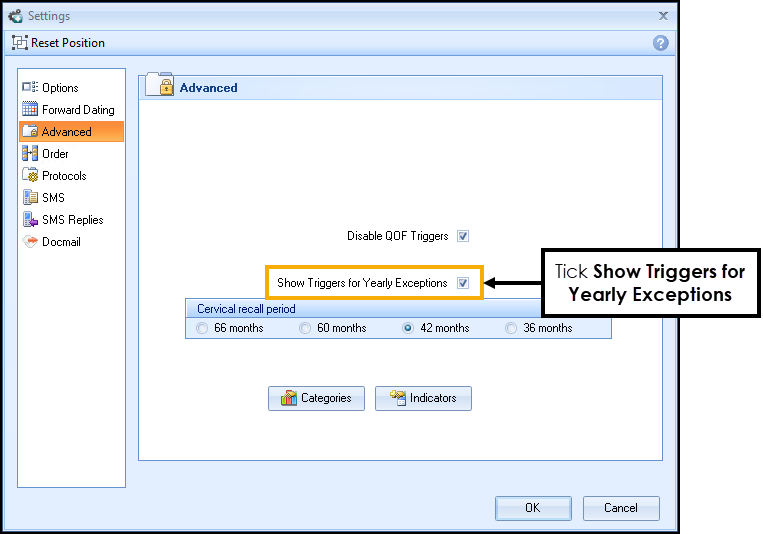763x534 pixels.
Task: Click the Forward Dating calendar icon
Action: pos(30,110)
